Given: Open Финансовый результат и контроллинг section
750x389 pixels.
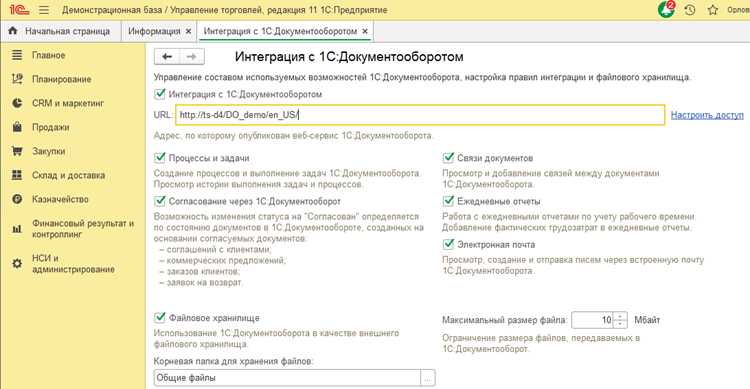Looking at the screenshot, I should (83, 229).
